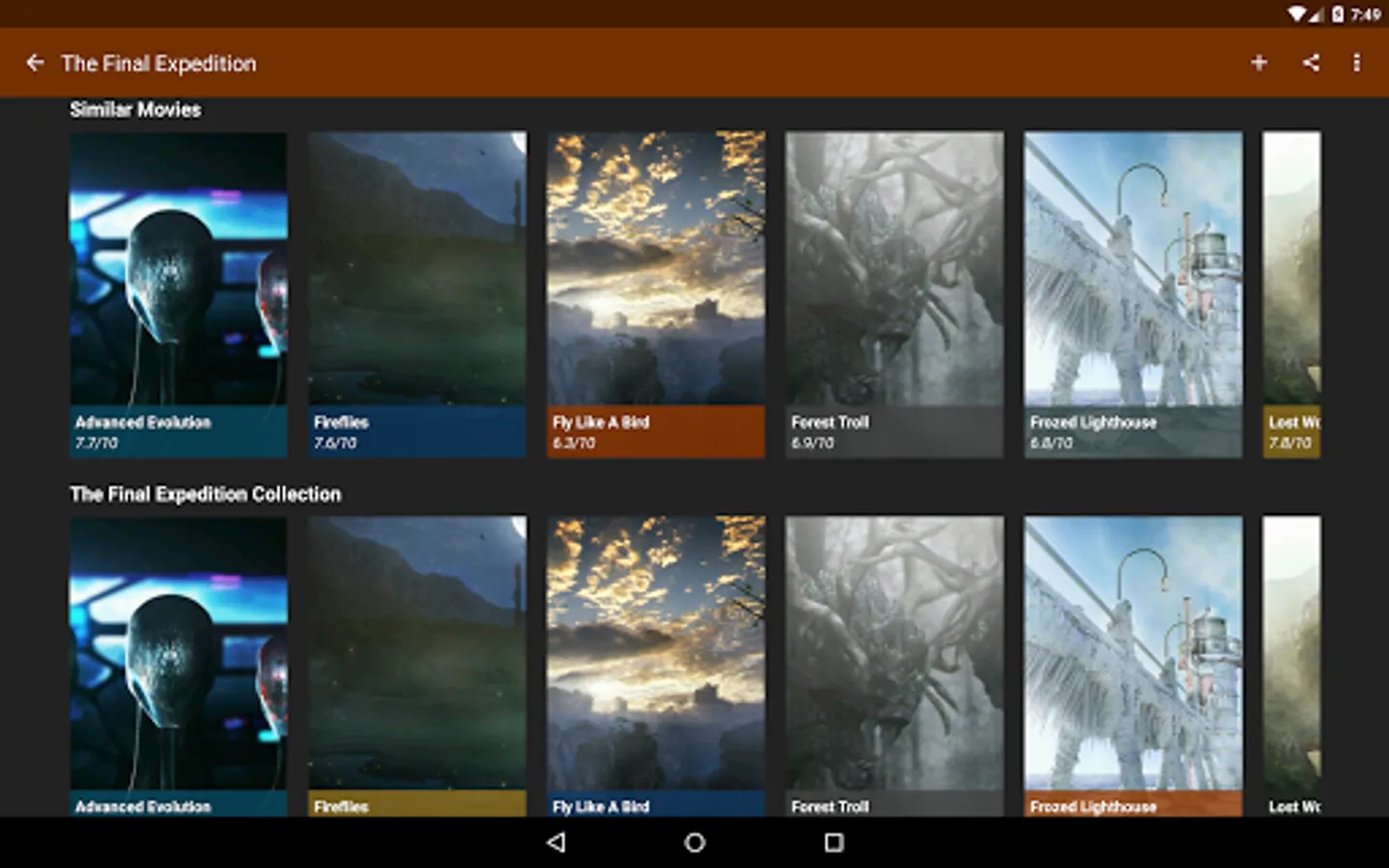
Task: Click the 6.8/10 rating under Frozed Lighthouse
Action: pyautogui.click(x=1051, y=443)
